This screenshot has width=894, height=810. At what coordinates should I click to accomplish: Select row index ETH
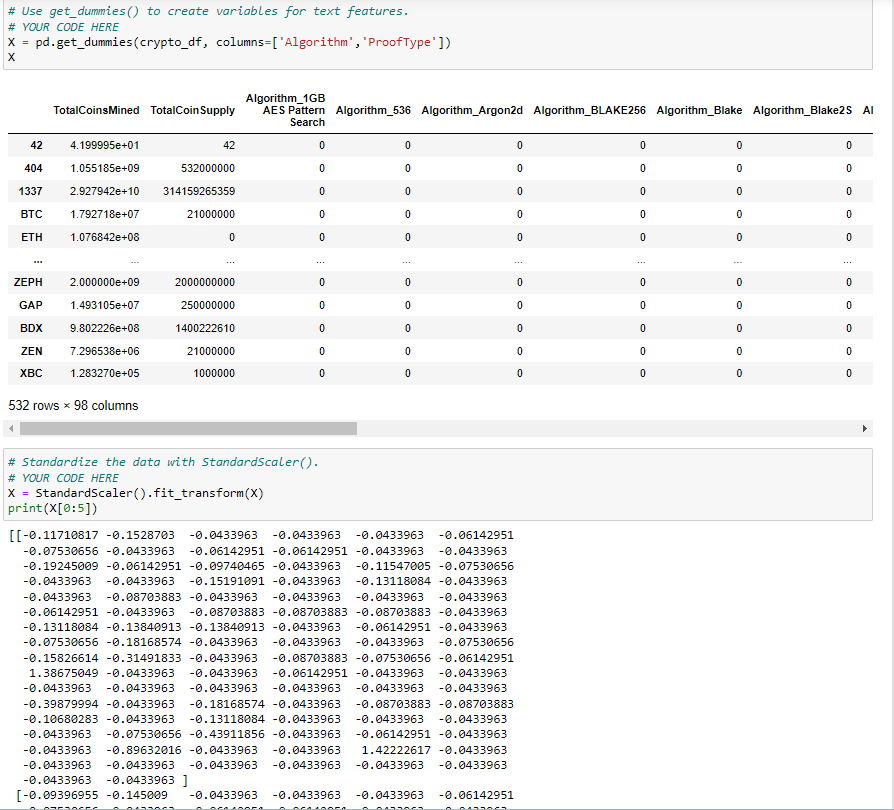coord(32,237)
